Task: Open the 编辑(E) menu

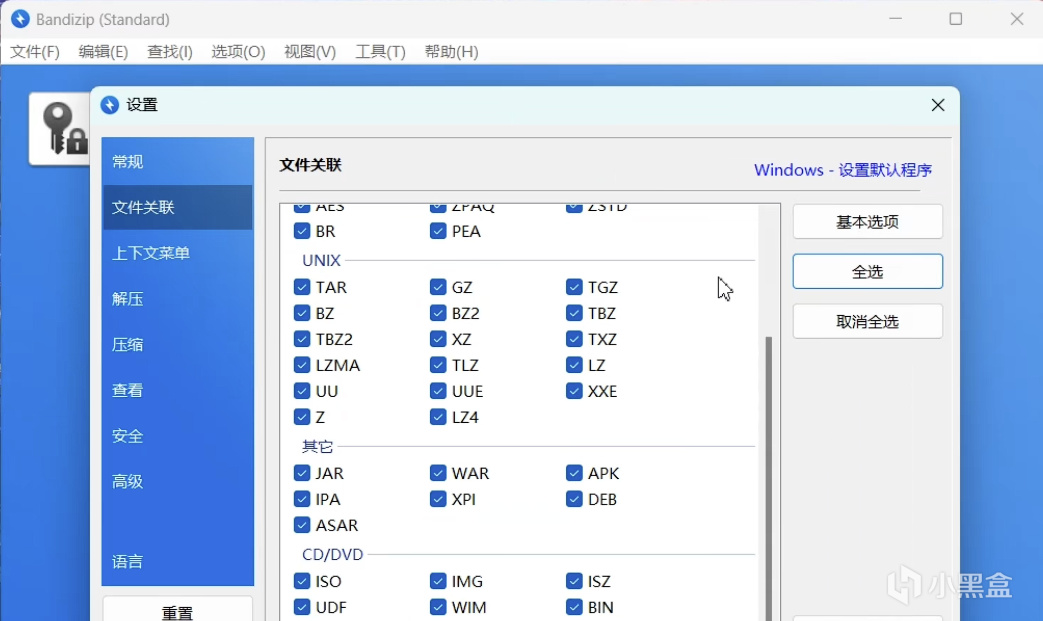Action: pos(103,52)
